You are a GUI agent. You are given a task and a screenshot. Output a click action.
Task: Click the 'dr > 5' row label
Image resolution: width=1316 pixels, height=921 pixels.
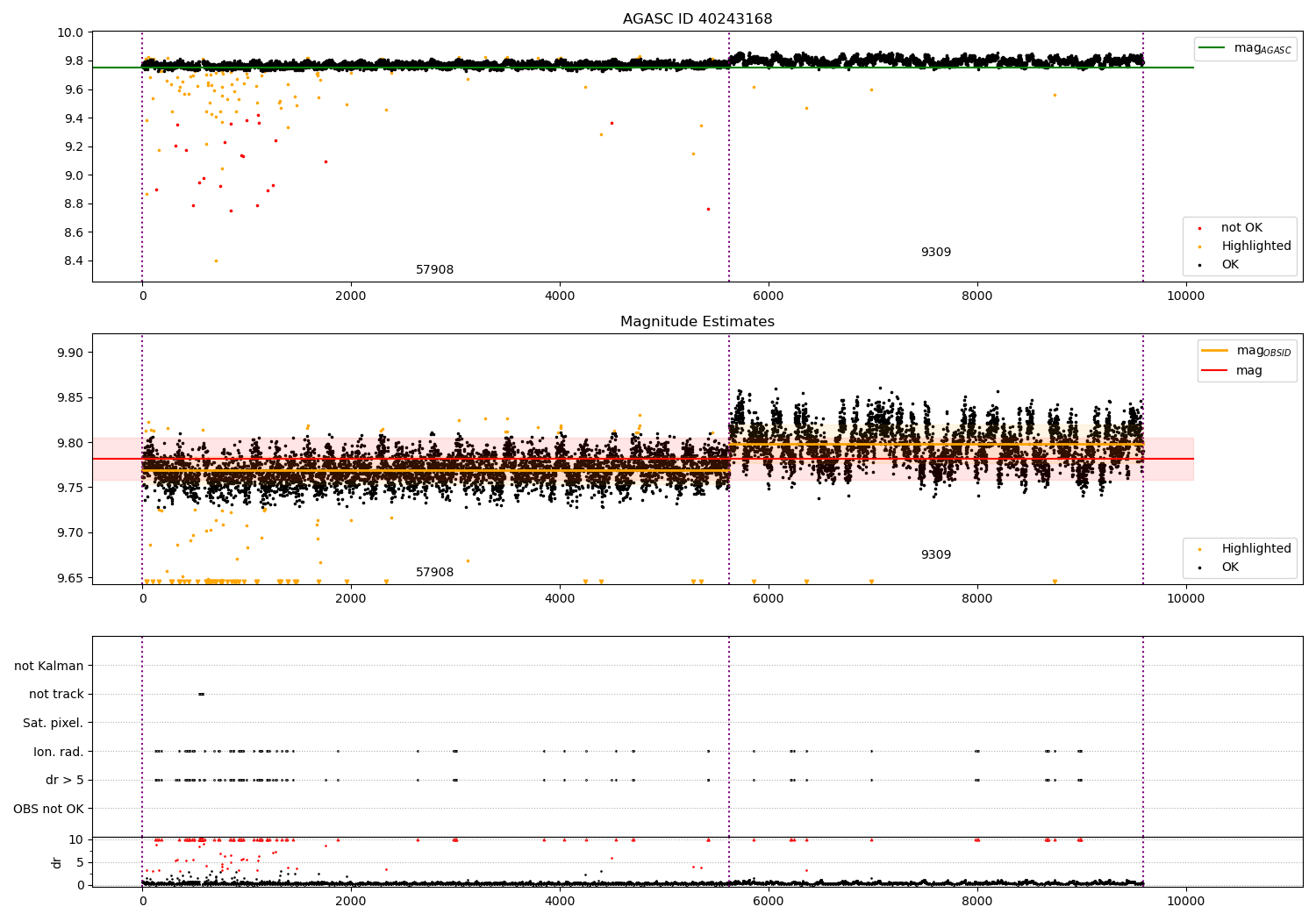[65, 781]
